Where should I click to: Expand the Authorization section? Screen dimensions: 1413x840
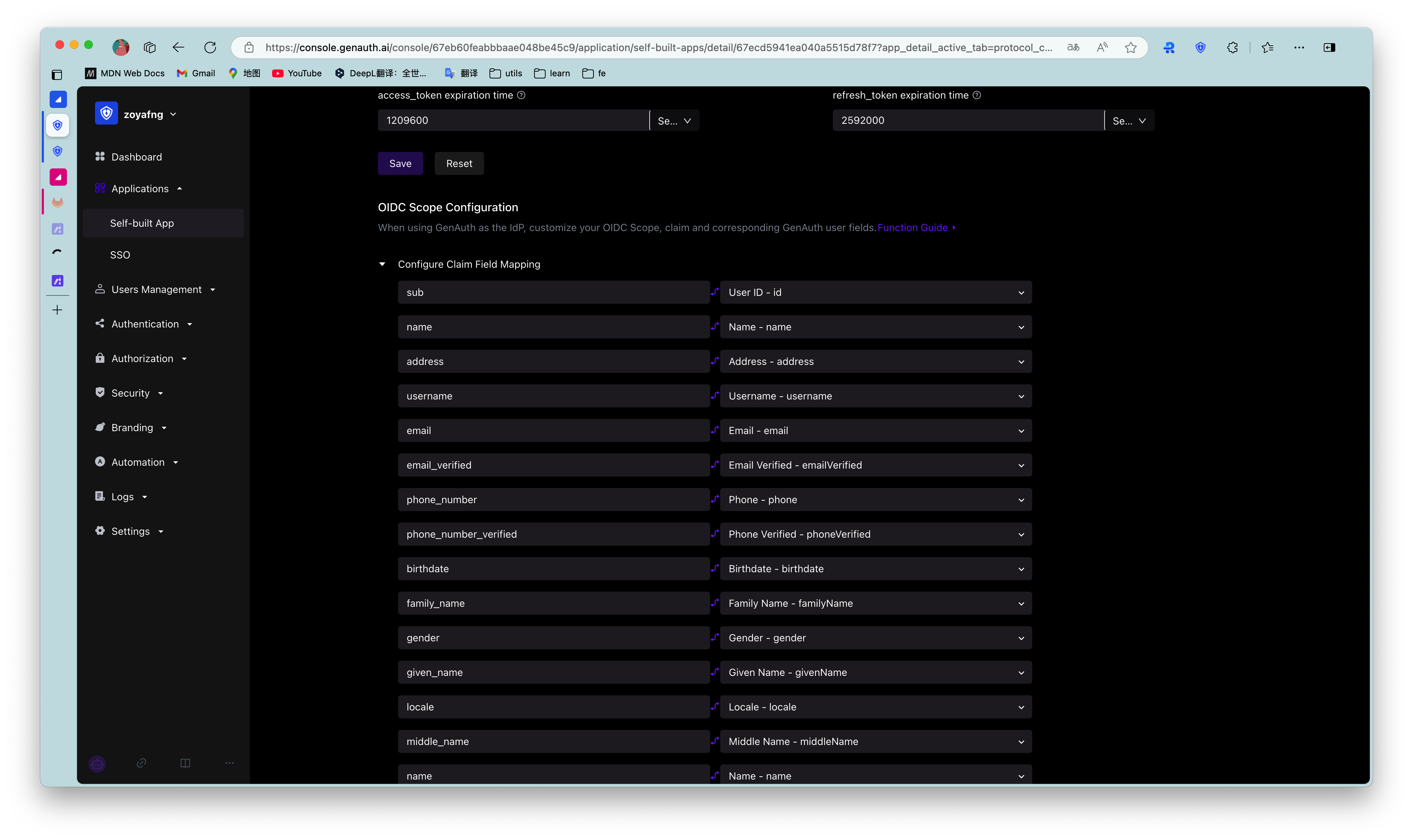141,358
